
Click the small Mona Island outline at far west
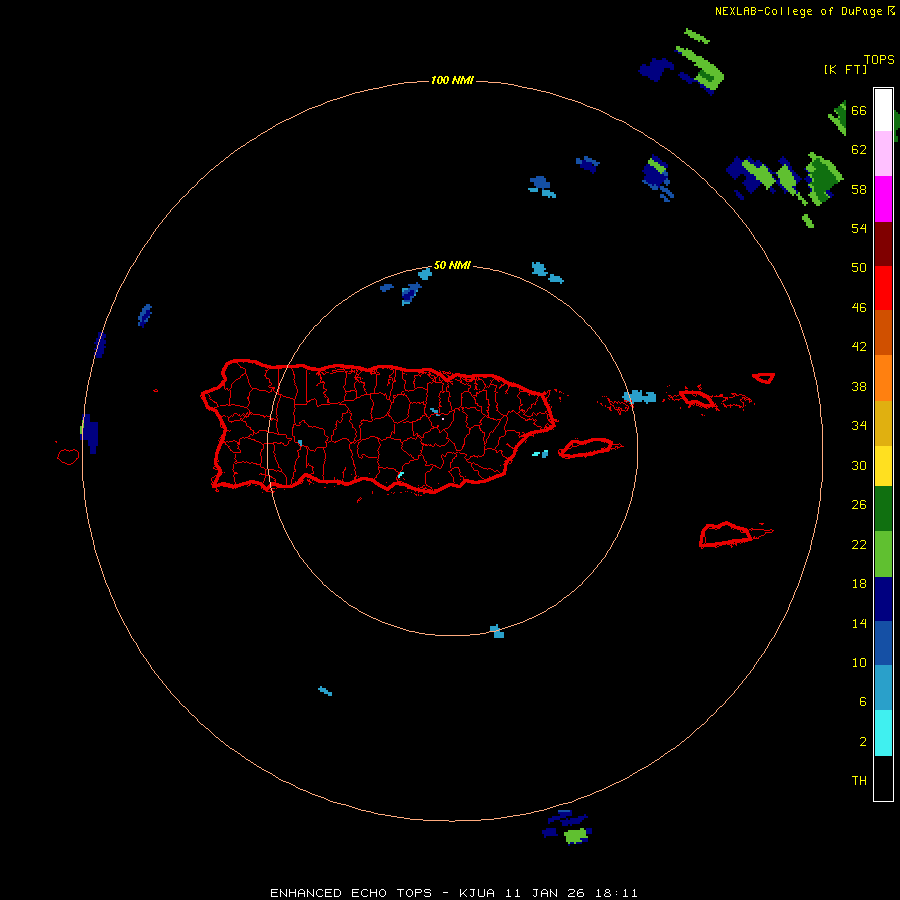[x=68, y=456]
